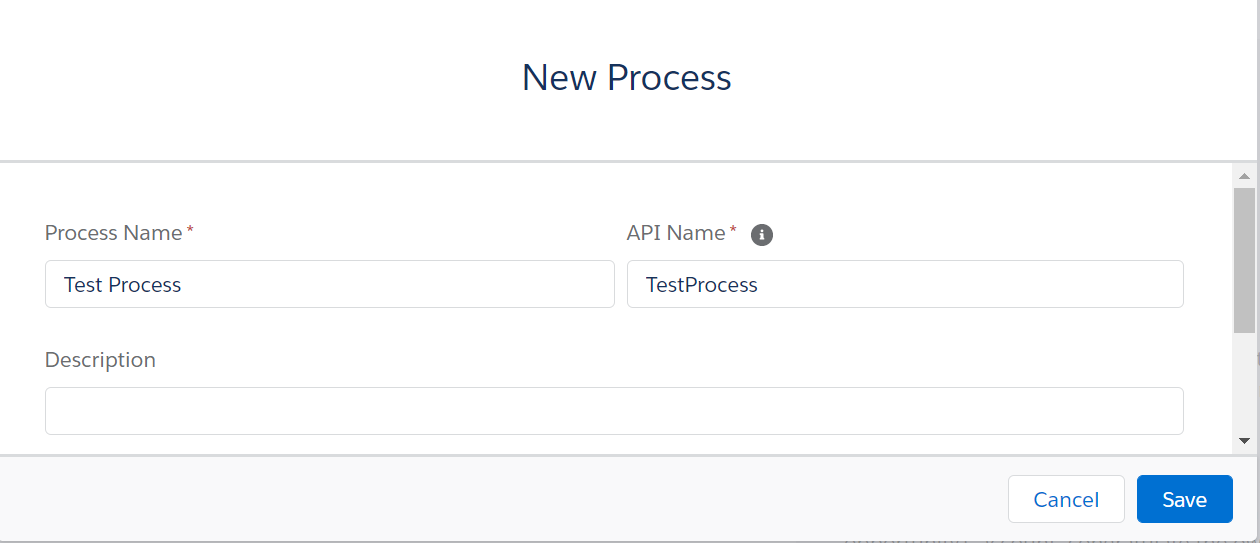Image resolution: width=1260 pixels, height=543 pixels.
Task: Click the red asterisk after Process Name
Action: pos(190,230)
